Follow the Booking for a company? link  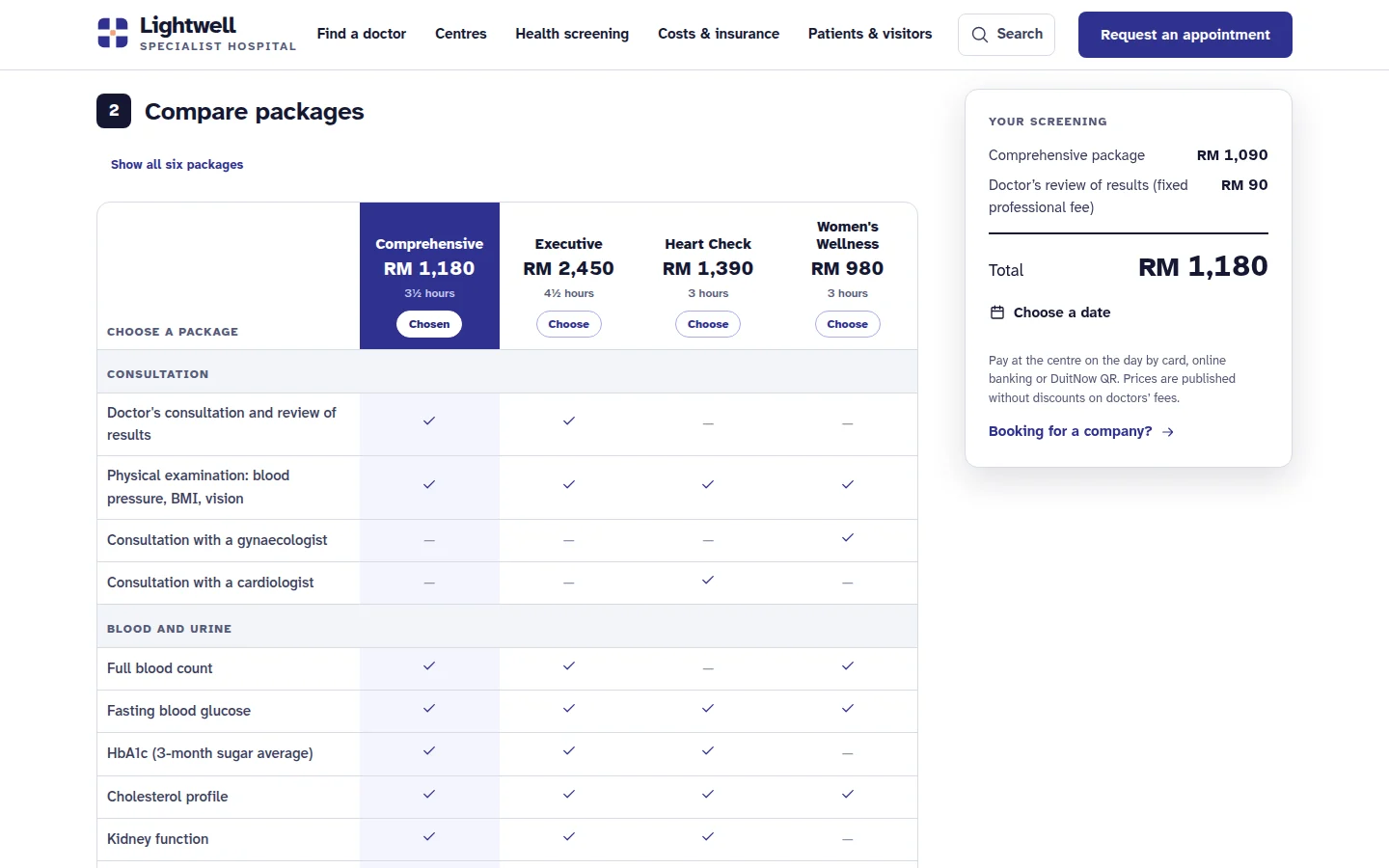pos(1081,431)
